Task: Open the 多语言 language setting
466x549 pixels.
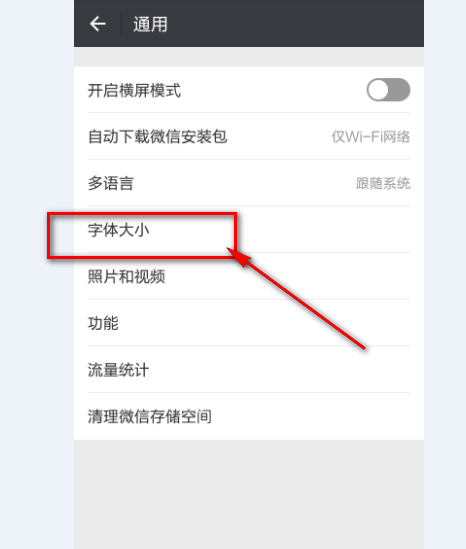Action: (x=249, y=183)
